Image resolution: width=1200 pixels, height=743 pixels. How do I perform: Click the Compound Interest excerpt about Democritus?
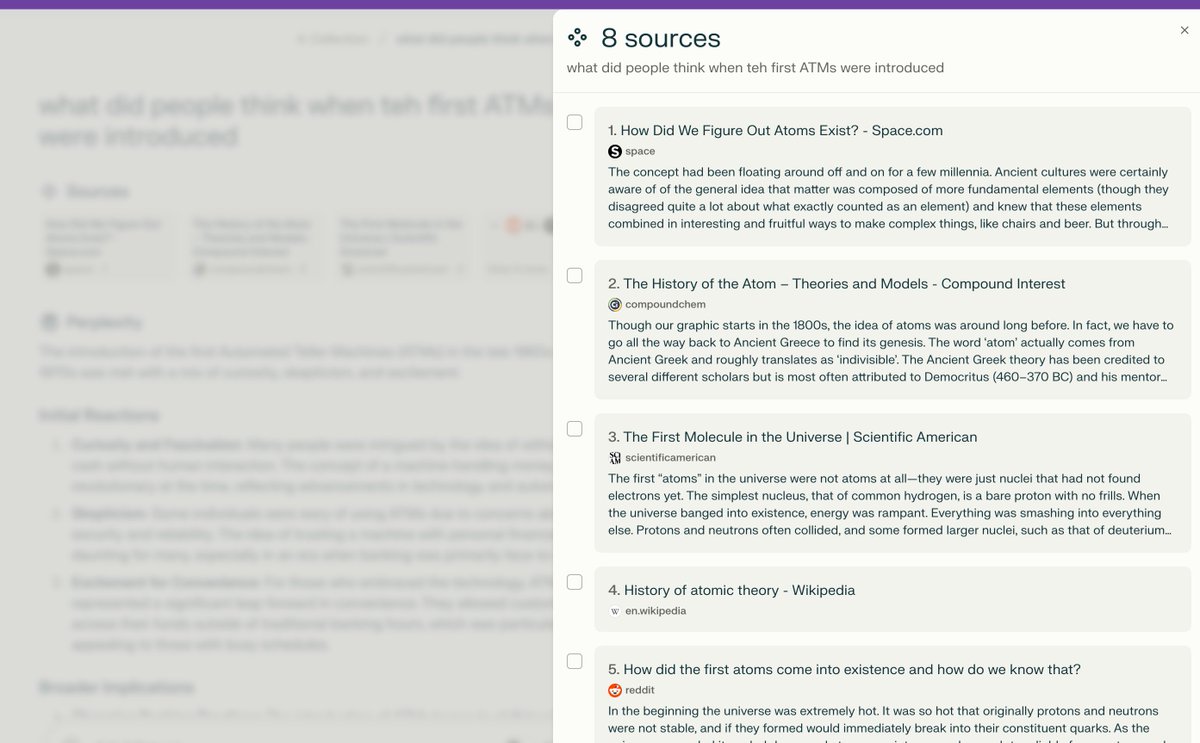pos(890,351)
